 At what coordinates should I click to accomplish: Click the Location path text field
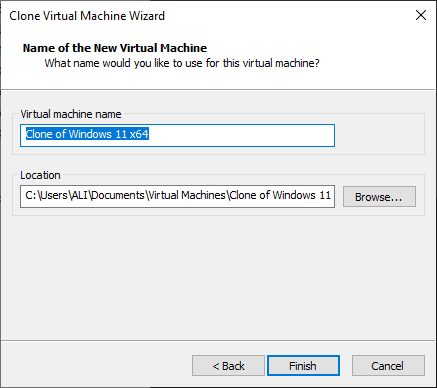point(177,196)
